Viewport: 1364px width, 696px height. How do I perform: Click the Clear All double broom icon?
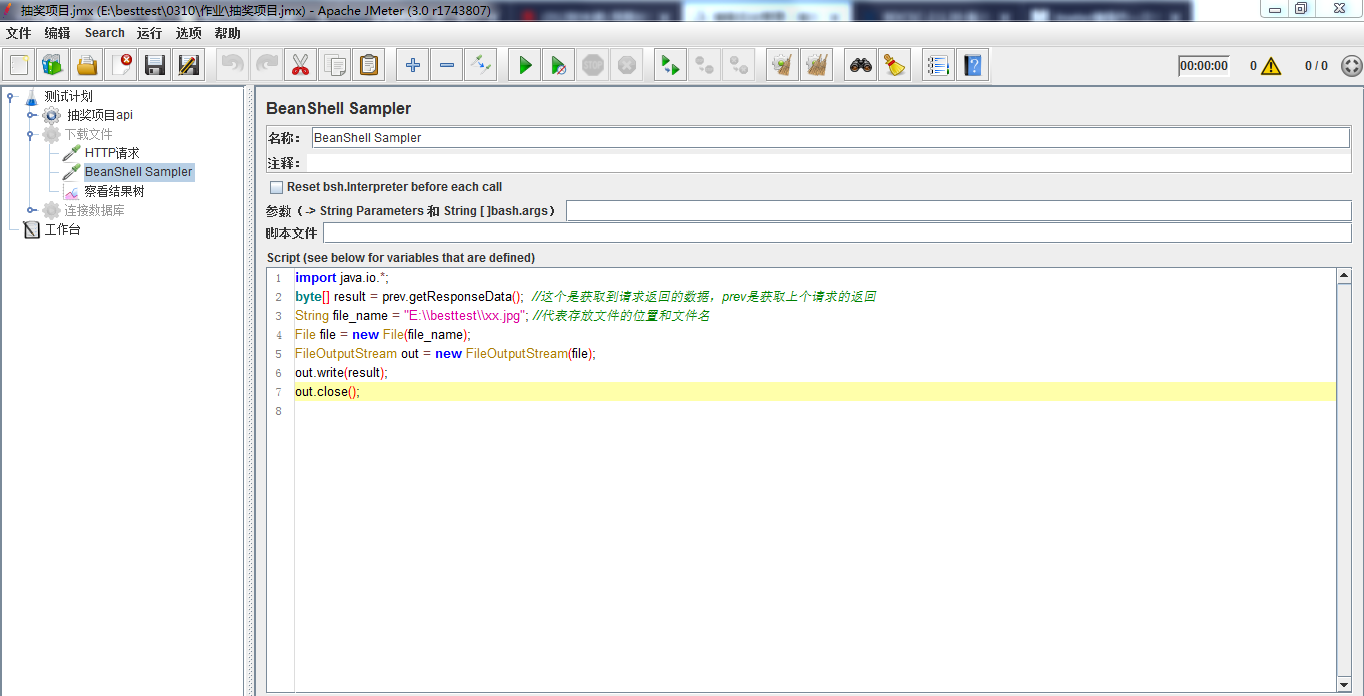(817, 66)
